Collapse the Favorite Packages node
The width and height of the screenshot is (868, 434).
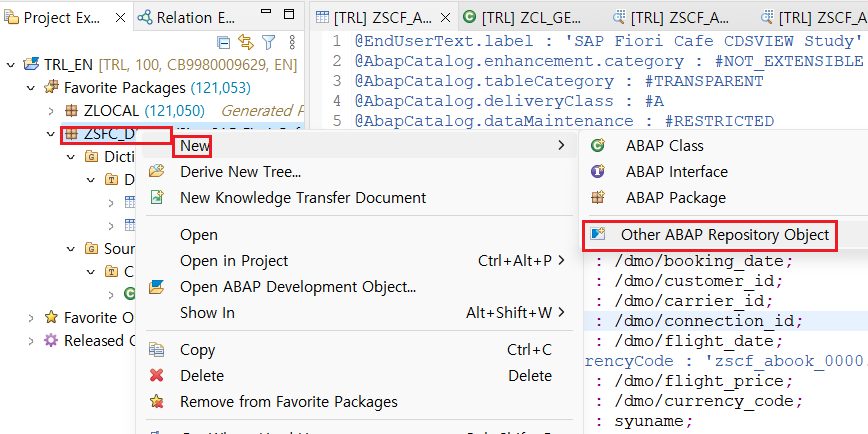[32, 87]
